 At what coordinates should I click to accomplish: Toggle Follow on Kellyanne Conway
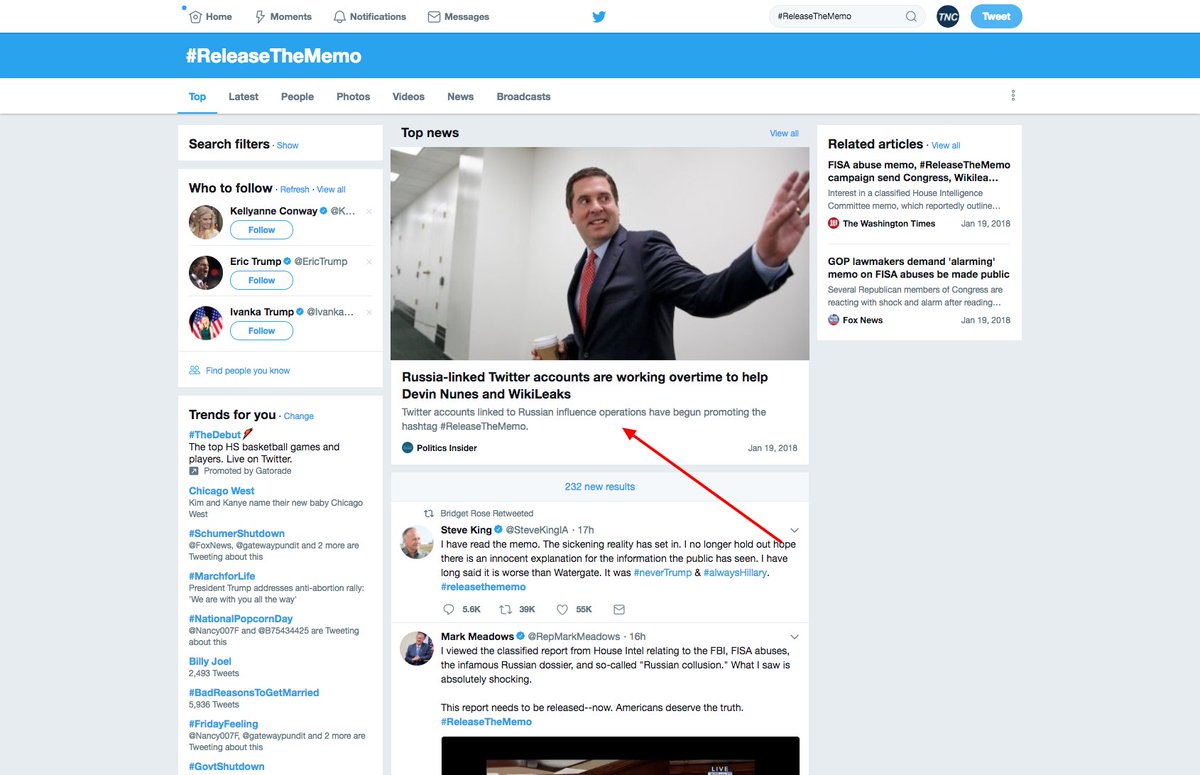[x=261, y=229]
